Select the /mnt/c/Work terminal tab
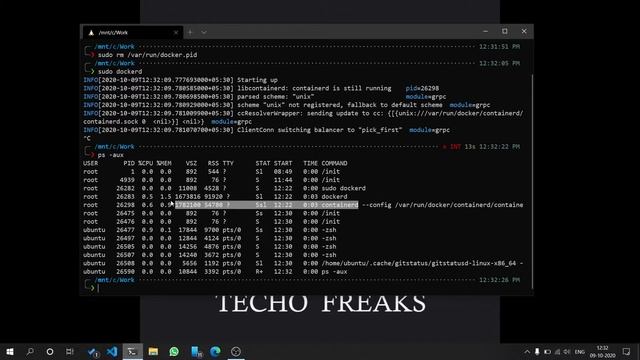This screenshot has width=640, height=360. pyautogui.click(x=133, y=32)
